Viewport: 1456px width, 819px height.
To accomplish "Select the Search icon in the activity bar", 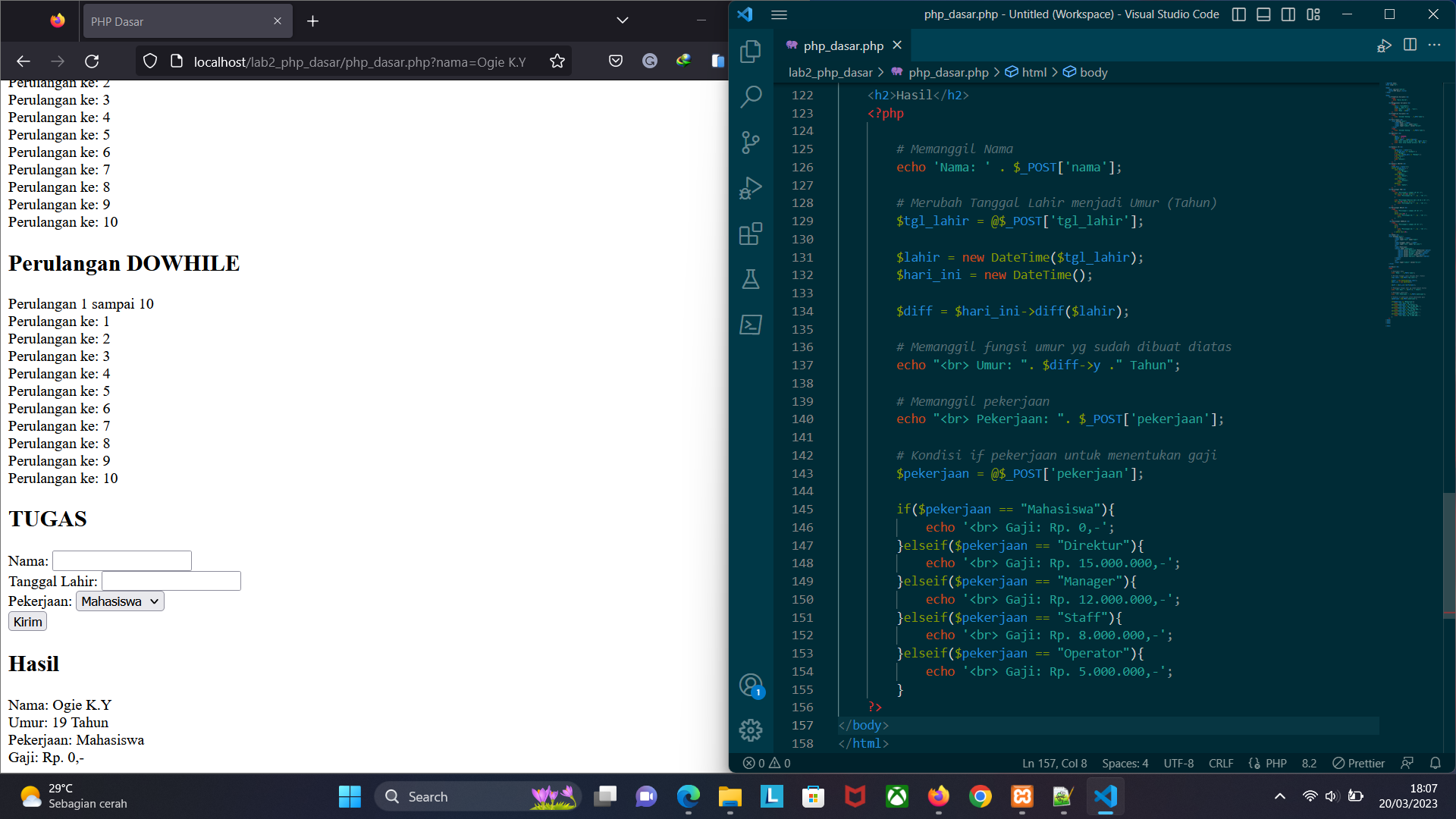I will [x=750, y=97].
